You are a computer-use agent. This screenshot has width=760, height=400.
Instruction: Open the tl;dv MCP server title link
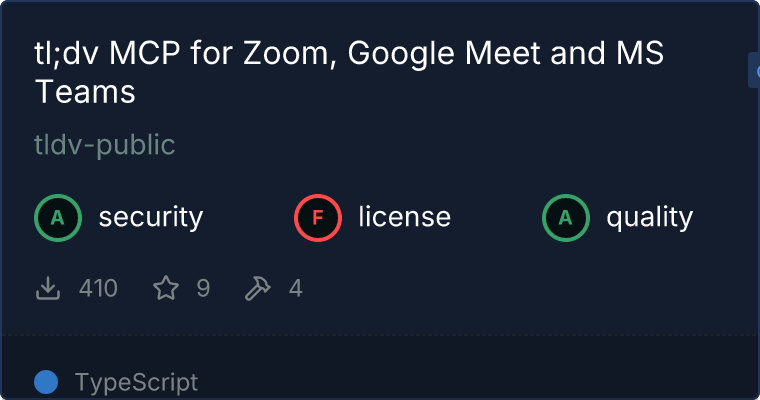coord(349,72)
